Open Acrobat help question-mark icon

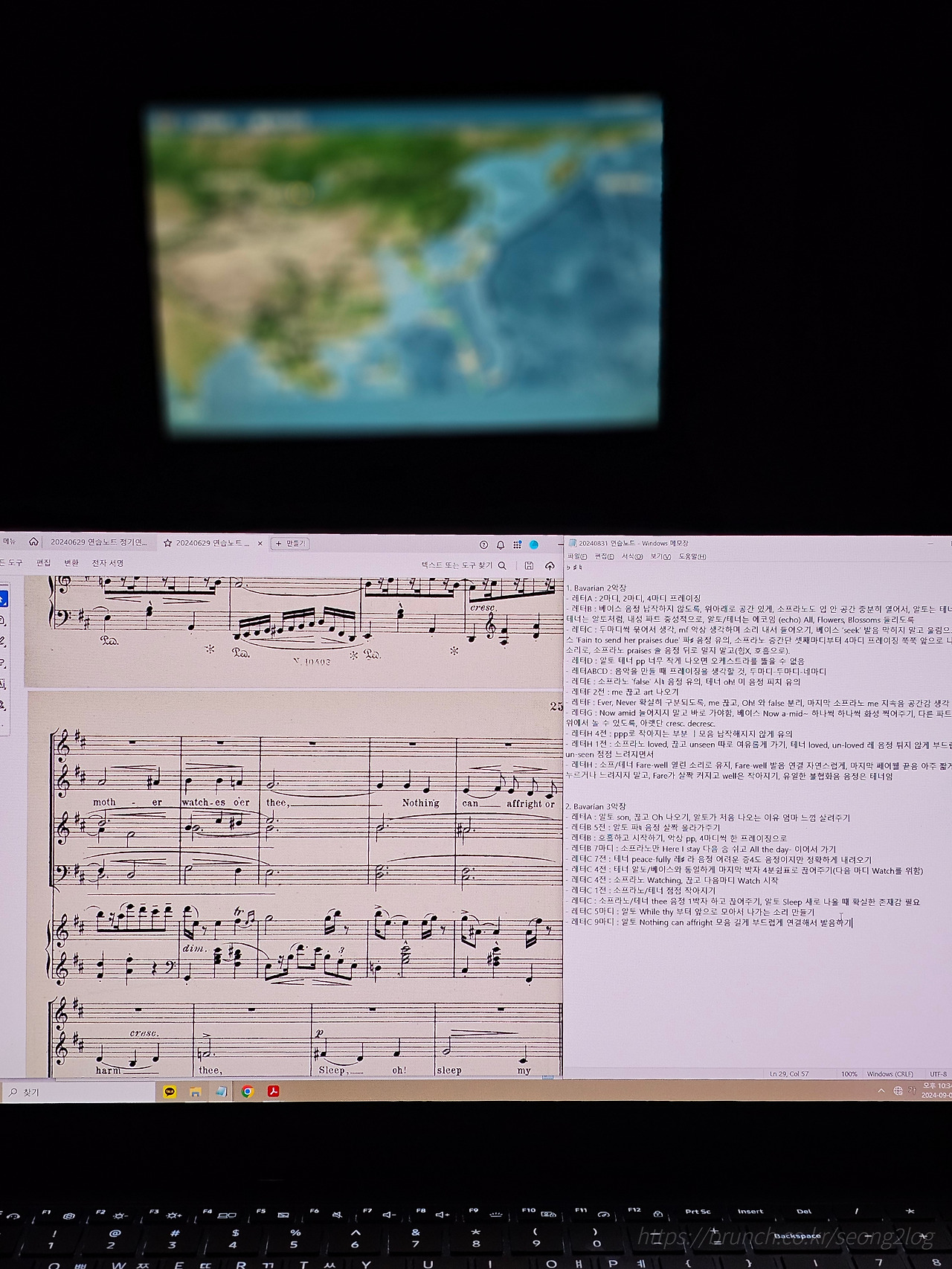(x=483, y=545)
